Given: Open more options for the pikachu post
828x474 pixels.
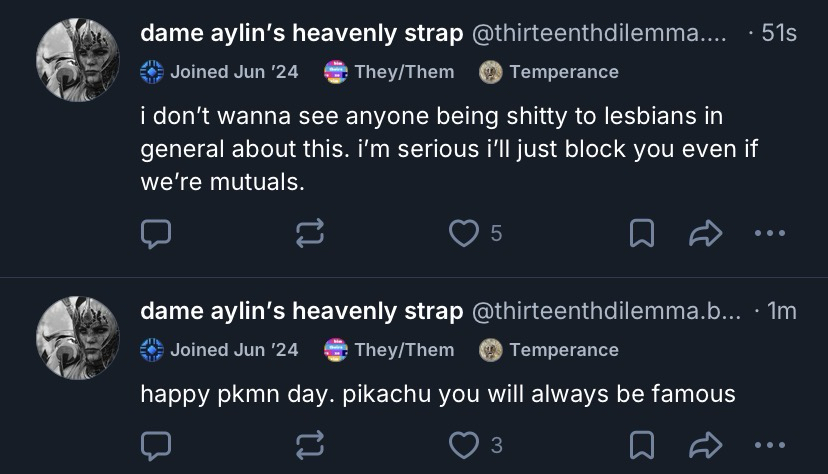Looking at the screenshot, I should pyautogui.click(x=769, y=445).
